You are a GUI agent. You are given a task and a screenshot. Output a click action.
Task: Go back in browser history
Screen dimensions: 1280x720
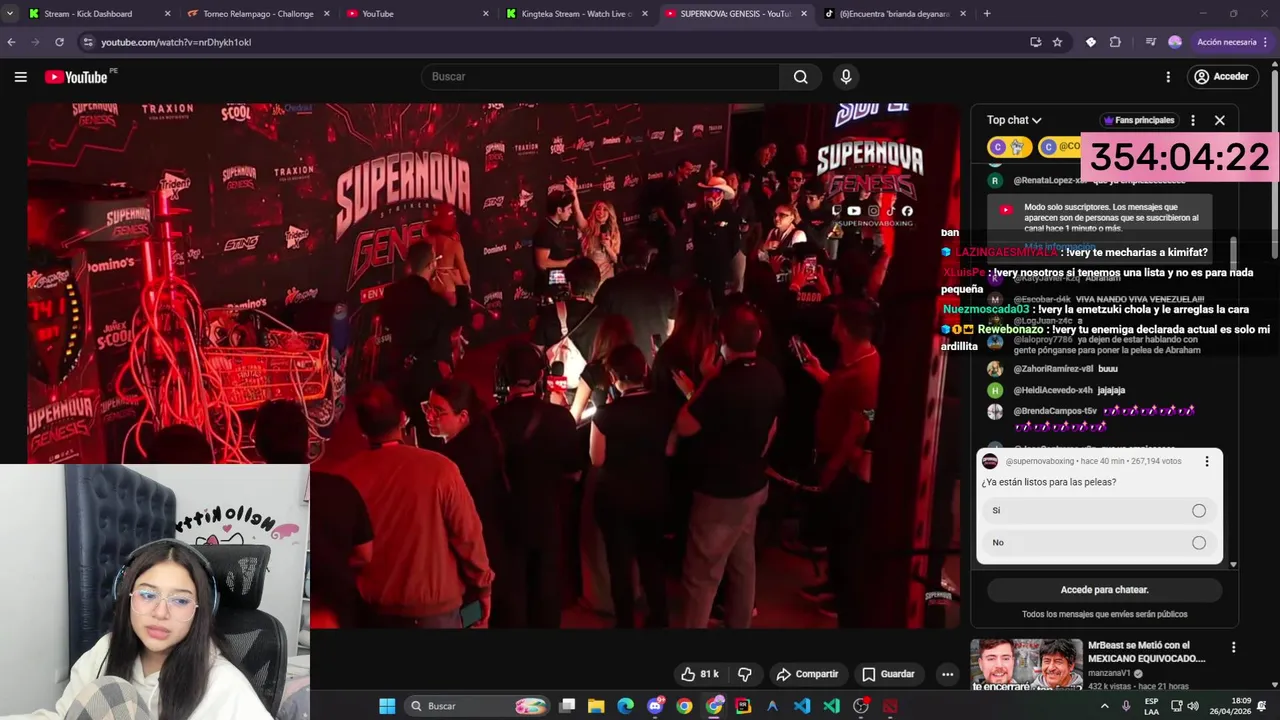(x=11, y=42)
